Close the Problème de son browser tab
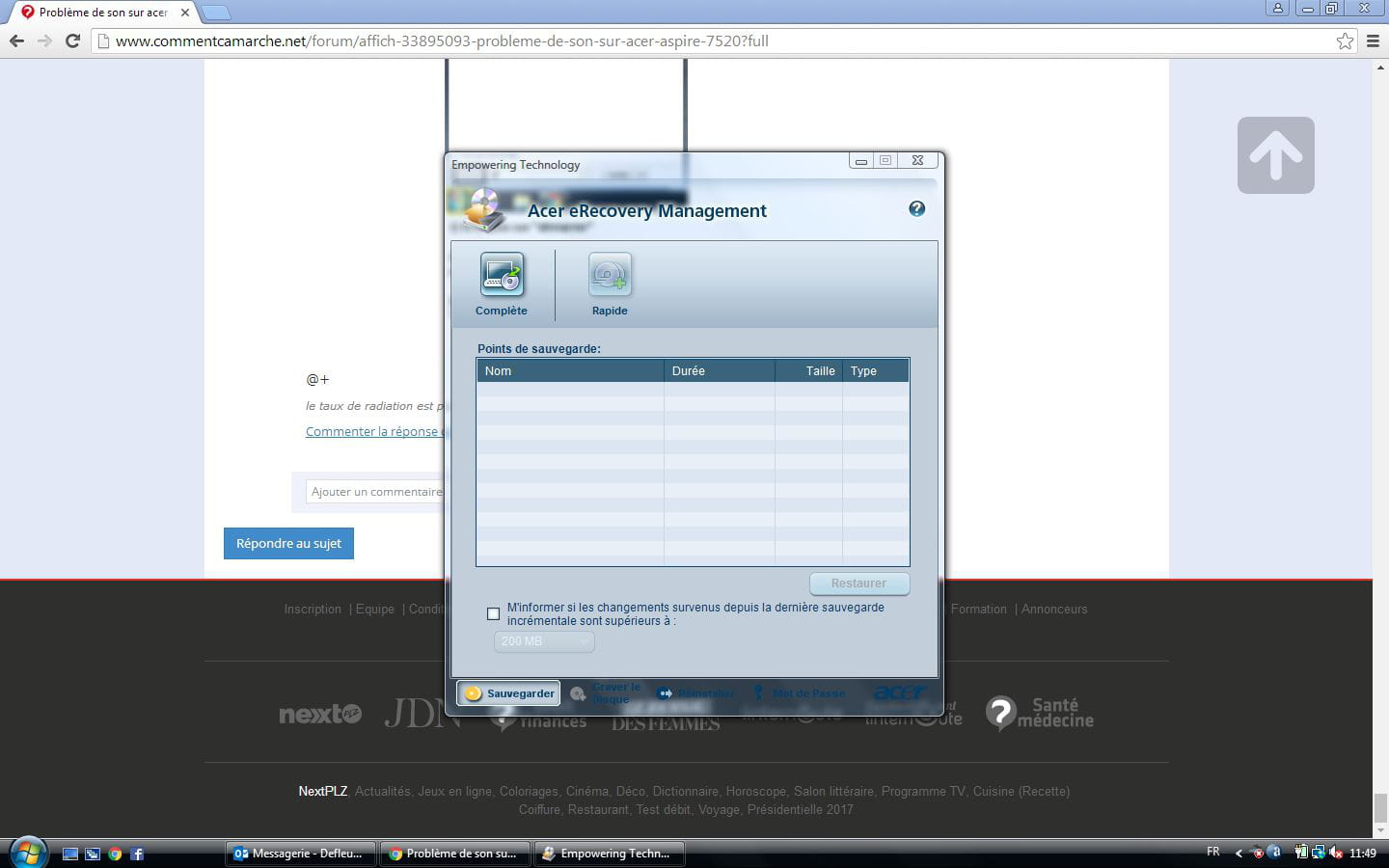 pyautogui.click(x=185, y=13)
